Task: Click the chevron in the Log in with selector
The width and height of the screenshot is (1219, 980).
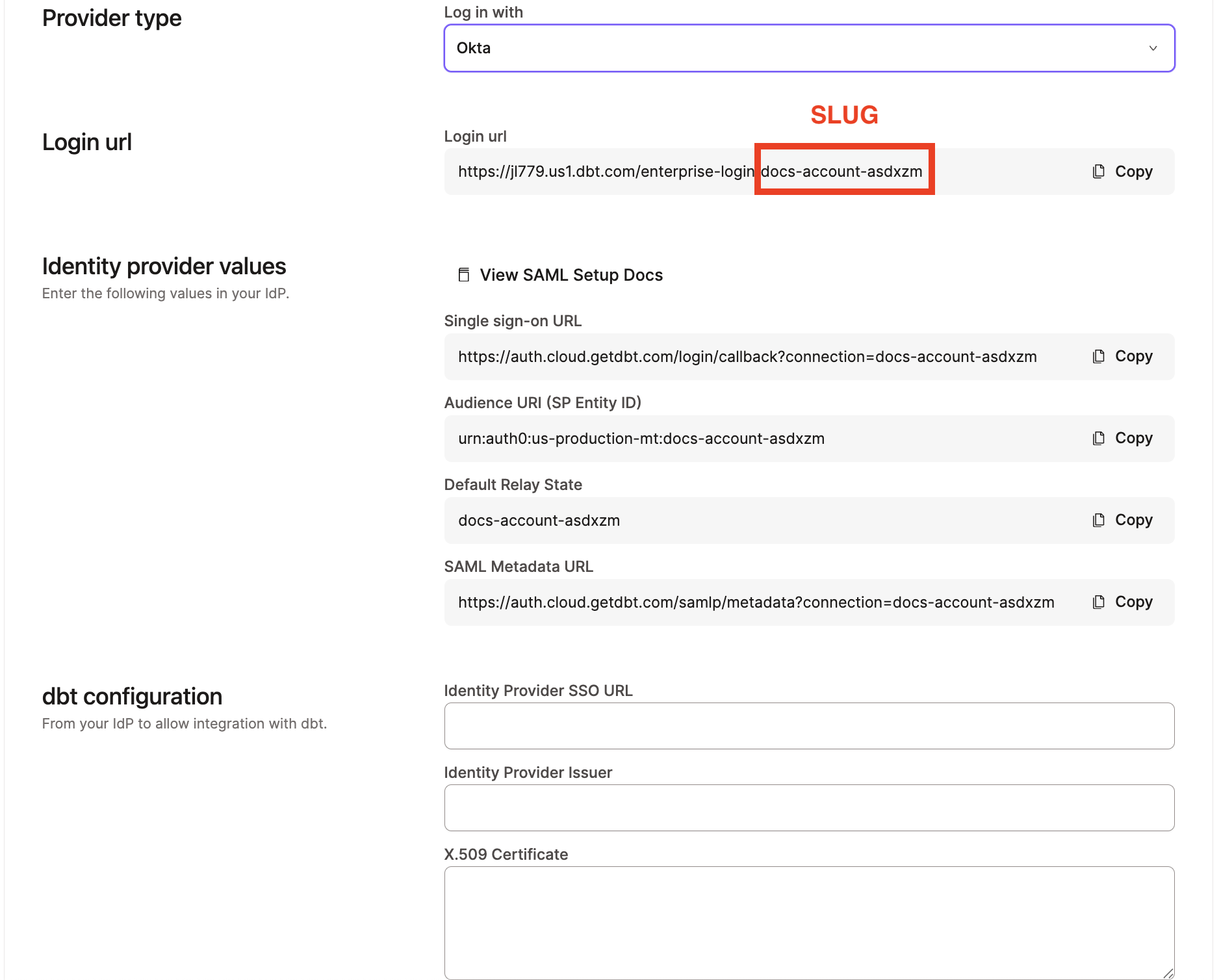Action: tap(1153, 48)
